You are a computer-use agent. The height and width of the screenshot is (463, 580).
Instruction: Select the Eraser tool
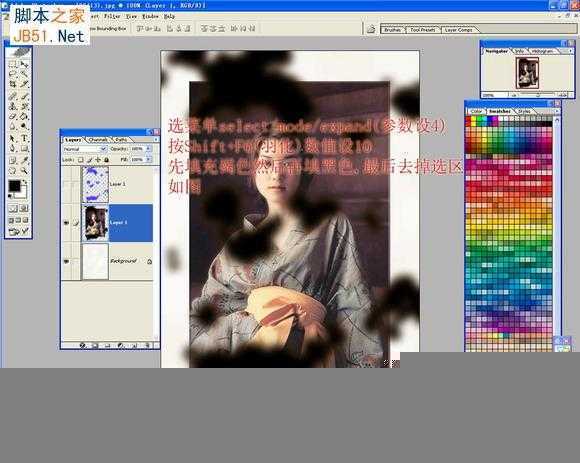coord(13,116)
